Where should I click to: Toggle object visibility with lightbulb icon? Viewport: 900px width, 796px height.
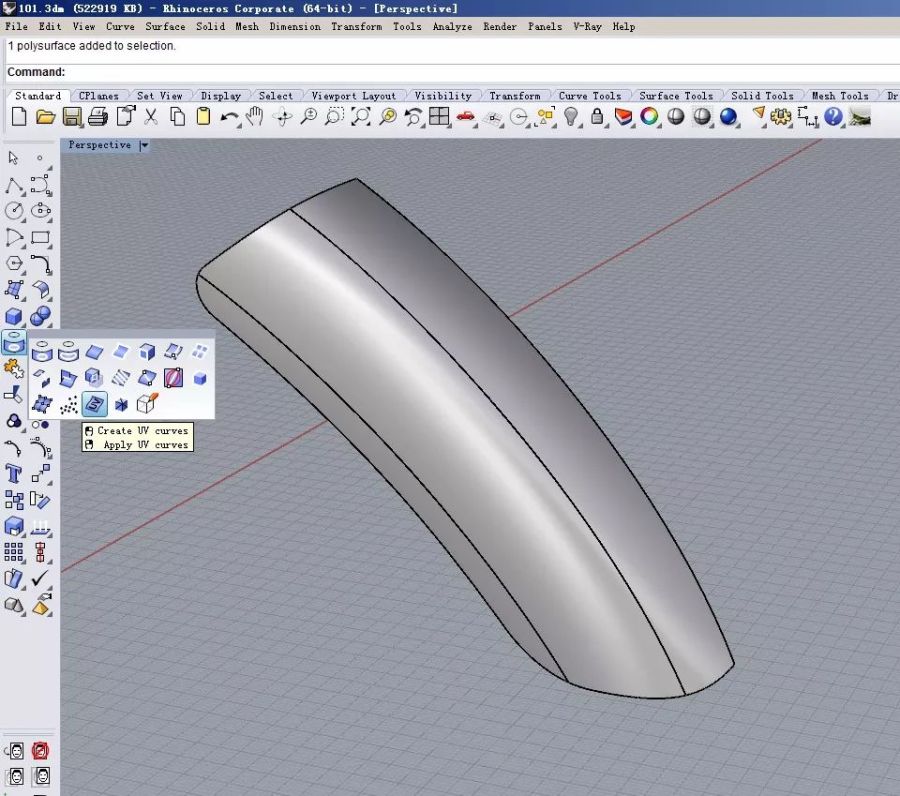572,117
